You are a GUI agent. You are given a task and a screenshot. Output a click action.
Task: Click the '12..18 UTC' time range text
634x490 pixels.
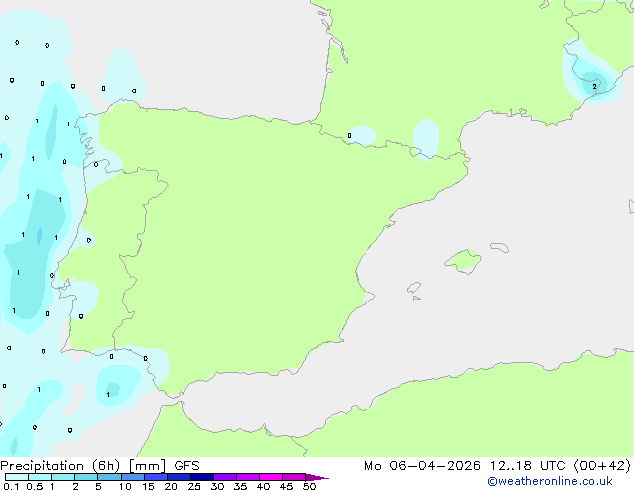click(527, 466)
